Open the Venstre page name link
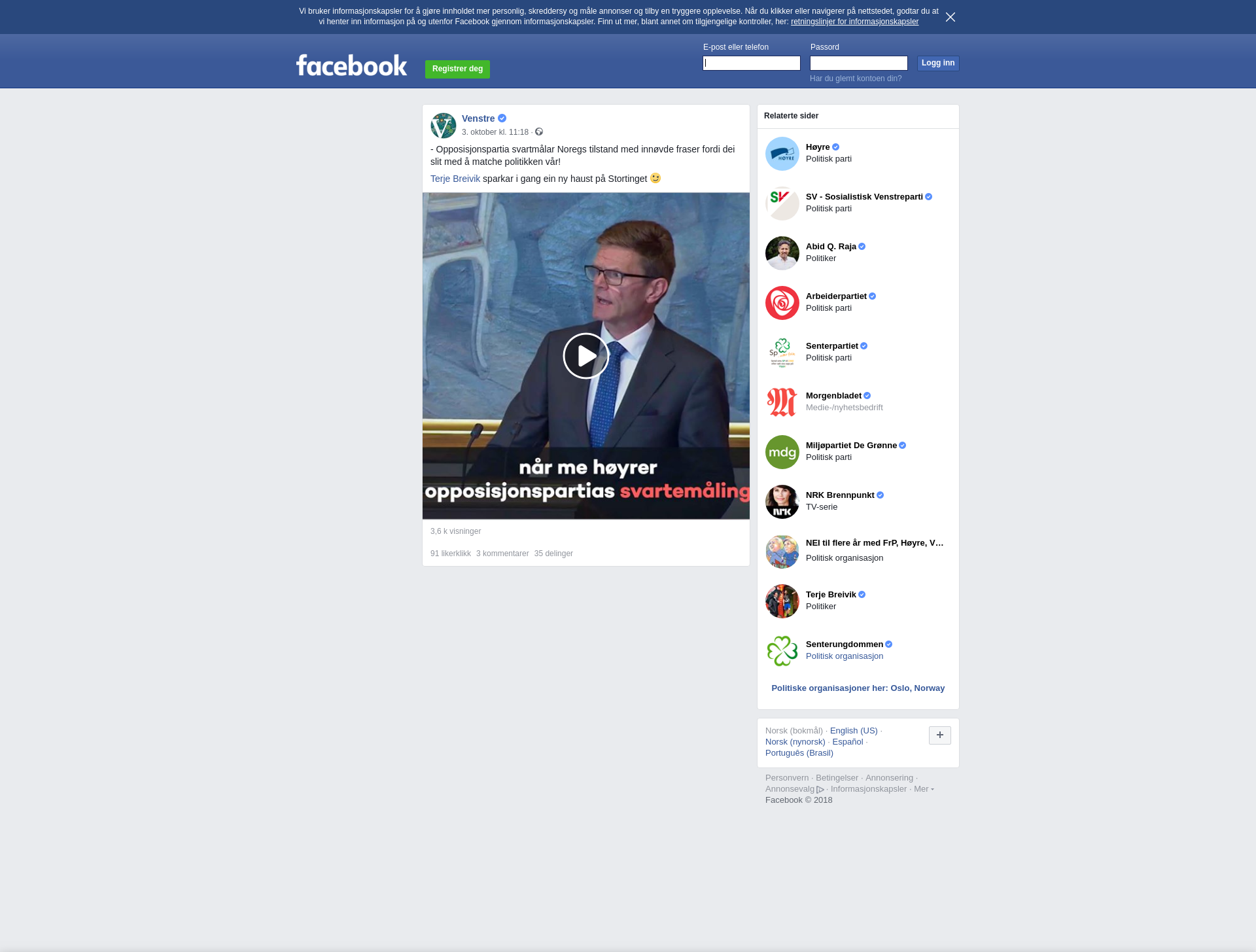This screenshot has height=952, width=1256. [478, 118]
